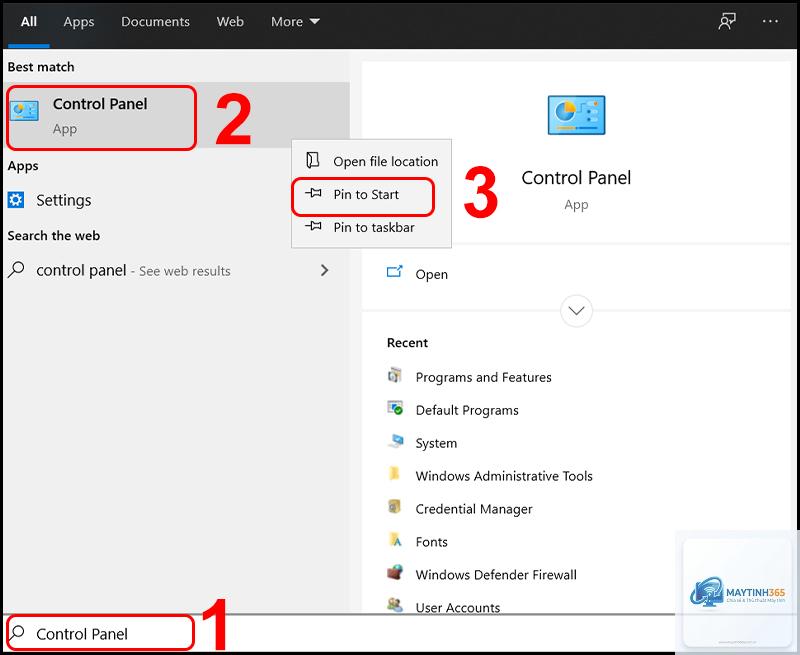Expand the More filter dropdown

tap(295, 22)
